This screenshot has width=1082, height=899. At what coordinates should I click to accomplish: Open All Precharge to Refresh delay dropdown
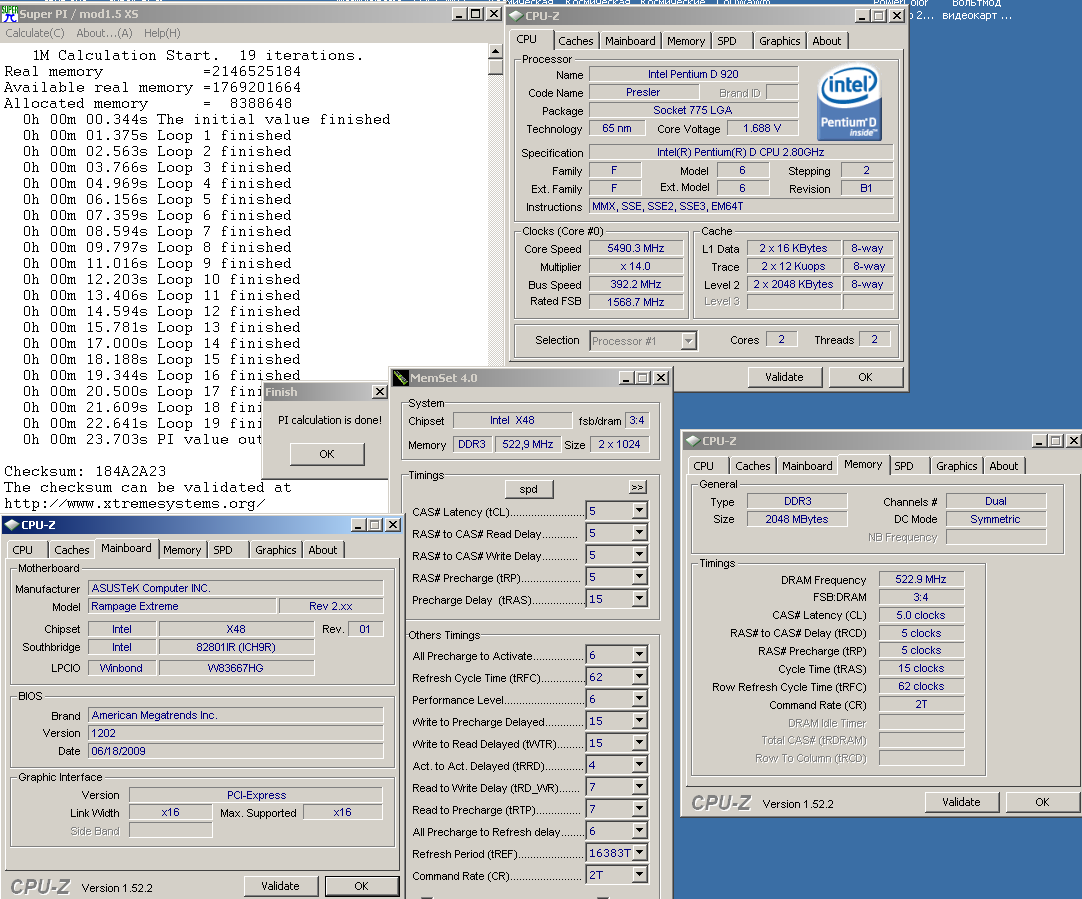[640, 831]
